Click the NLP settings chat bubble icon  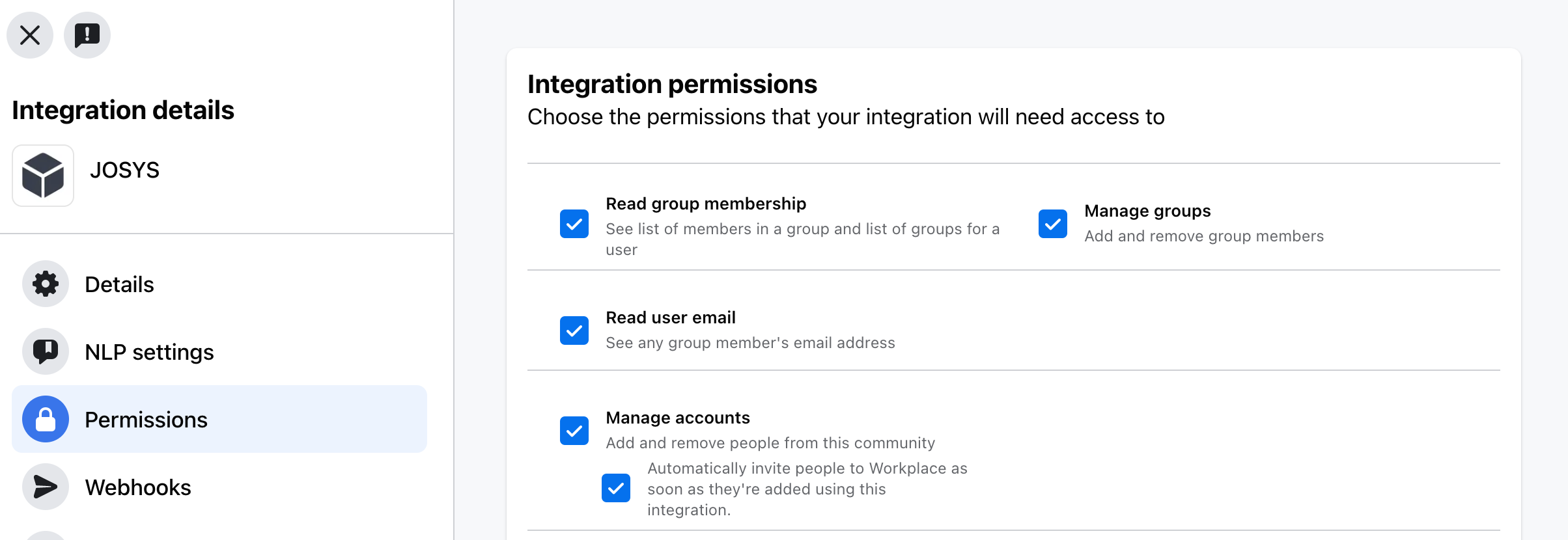pos(46,351)
